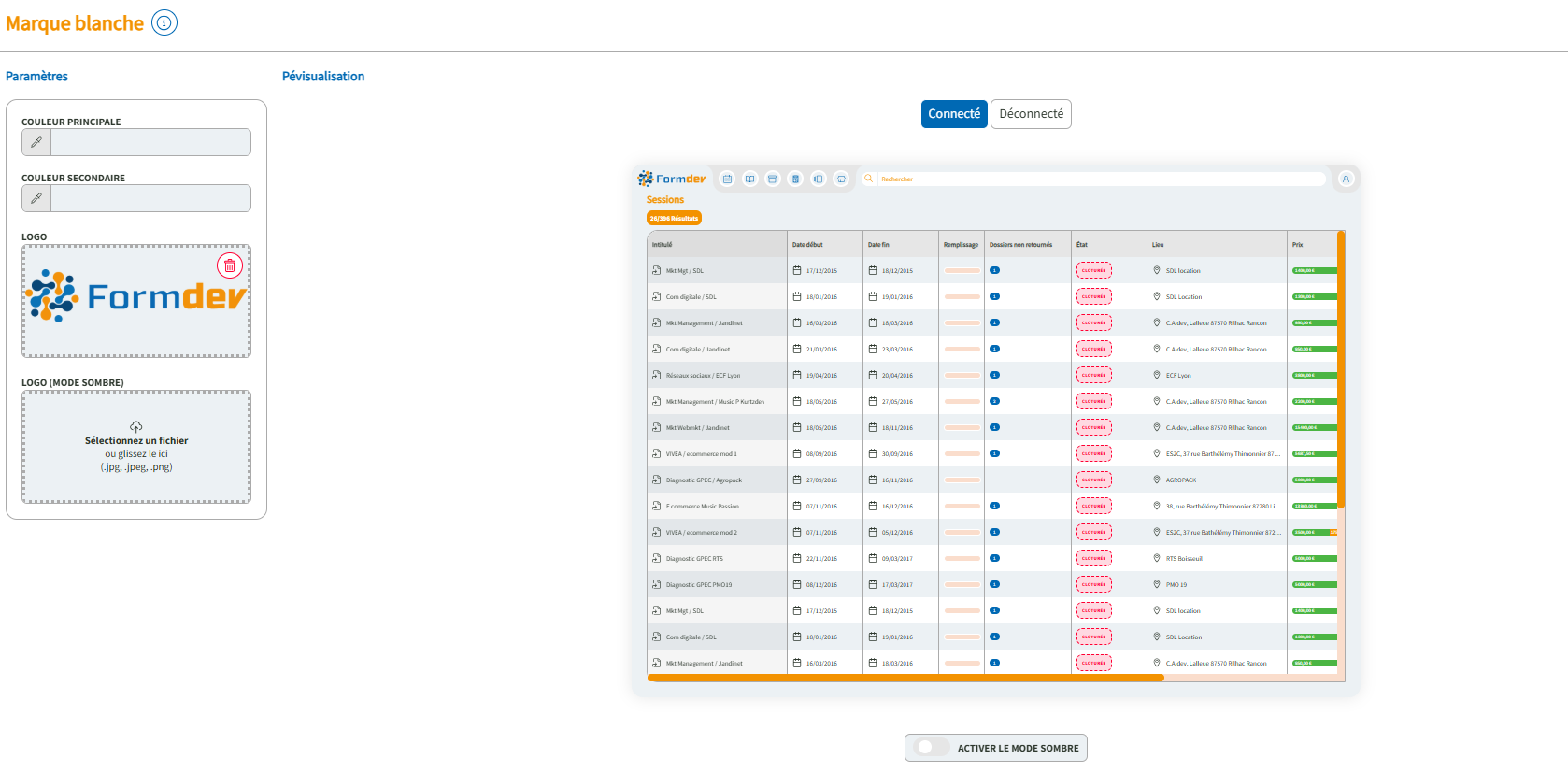Viewport: 1568px width, 773px height.
Task: Switch preview to Connecté state
Action: 954,114
